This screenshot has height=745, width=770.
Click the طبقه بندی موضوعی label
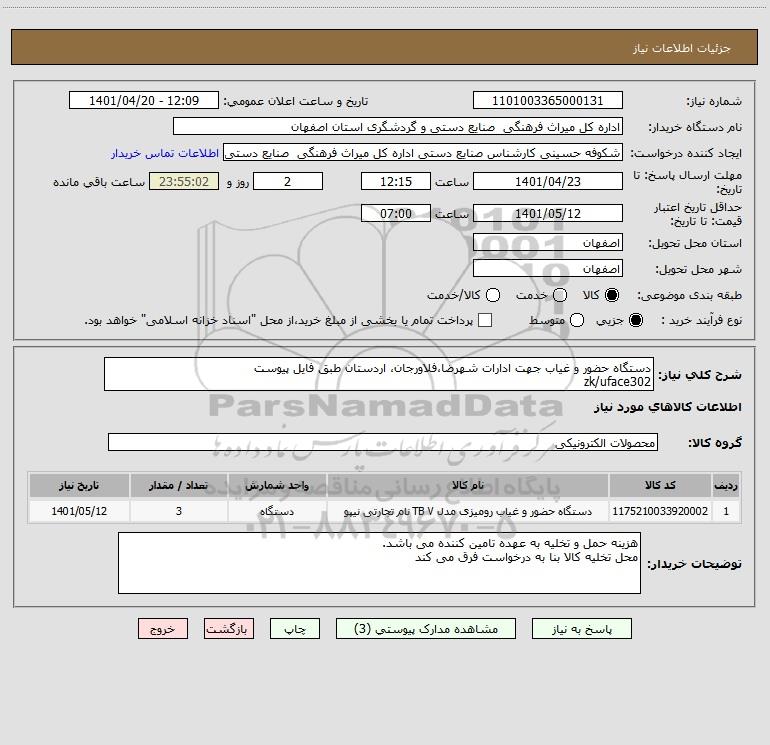tap(689, 295)
